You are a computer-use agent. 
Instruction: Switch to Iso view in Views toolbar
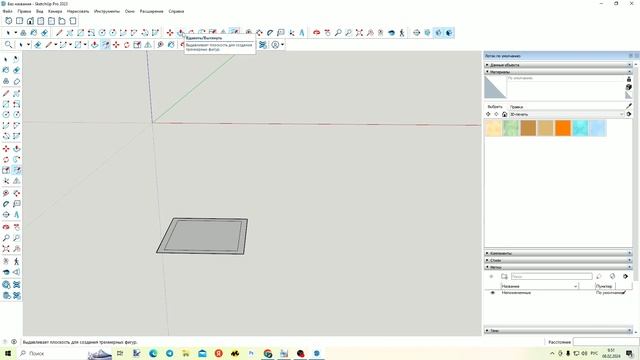pos(9,21)
